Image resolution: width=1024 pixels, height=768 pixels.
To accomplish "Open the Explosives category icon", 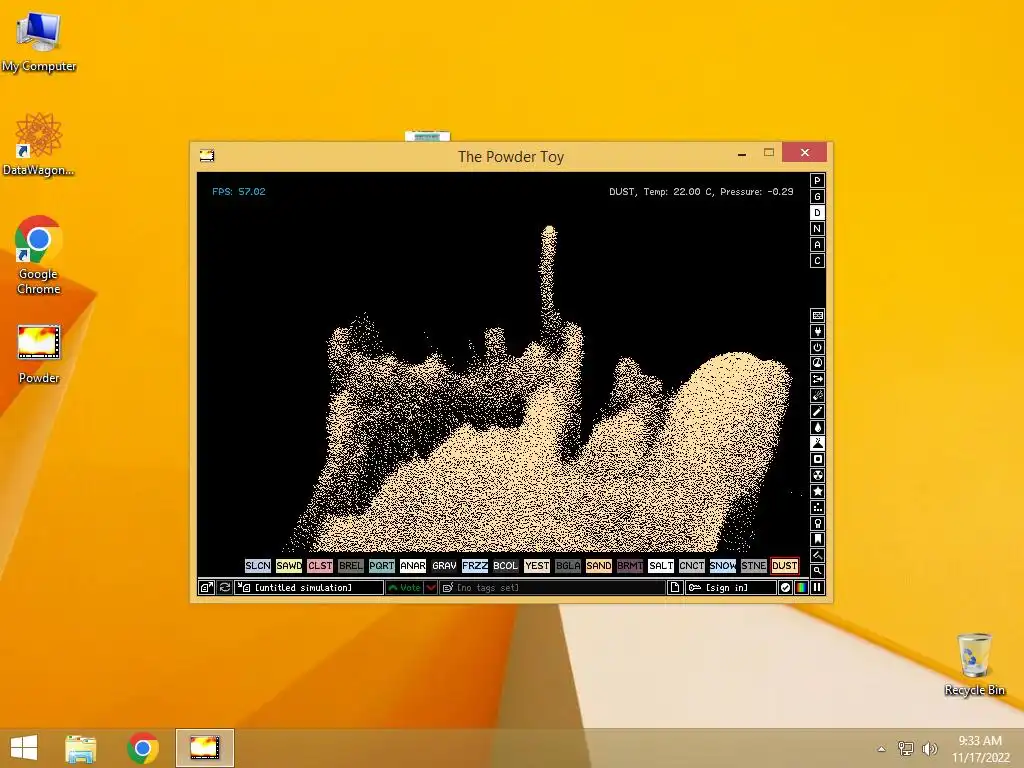I will (817, 395).
